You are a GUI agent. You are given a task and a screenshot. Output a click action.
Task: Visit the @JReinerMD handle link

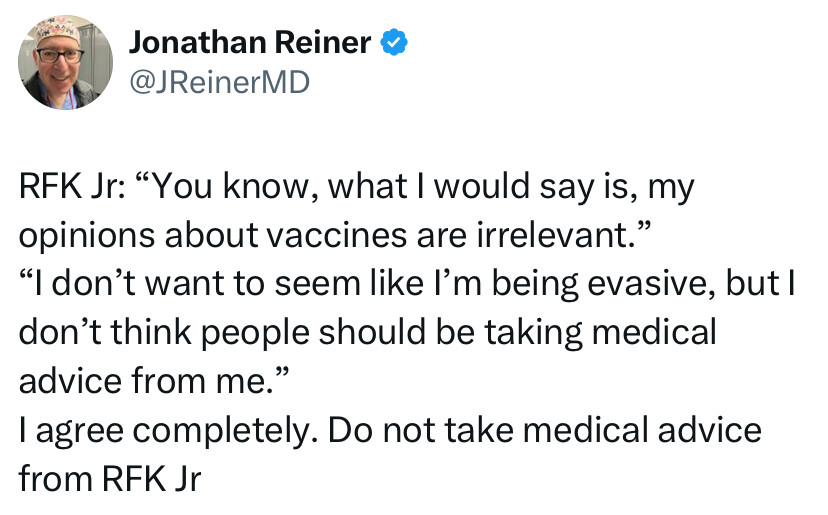click(219, 82)
